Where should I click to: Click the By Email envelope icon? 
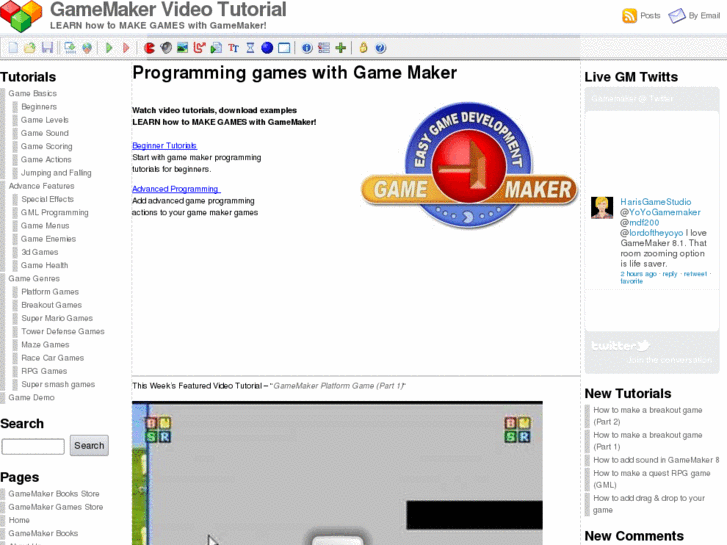coord(676,16)
